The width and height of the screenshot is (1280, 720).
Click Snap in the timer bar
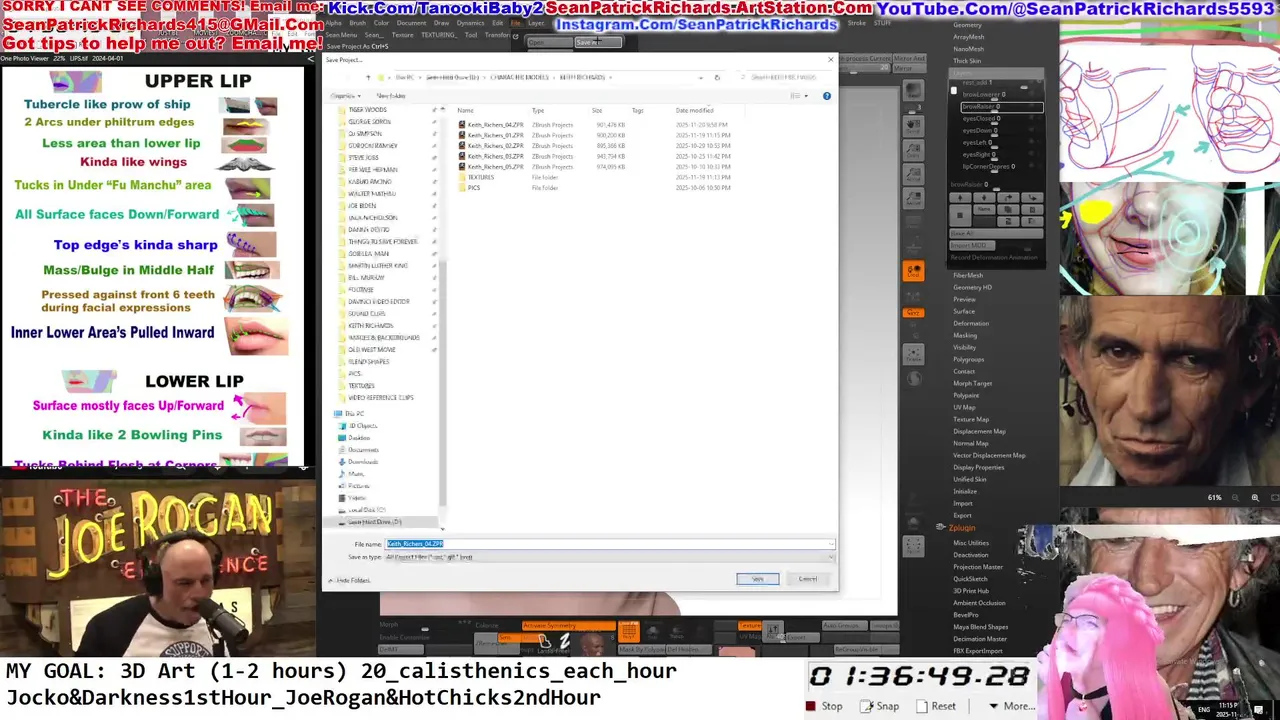tap(880, 706)
